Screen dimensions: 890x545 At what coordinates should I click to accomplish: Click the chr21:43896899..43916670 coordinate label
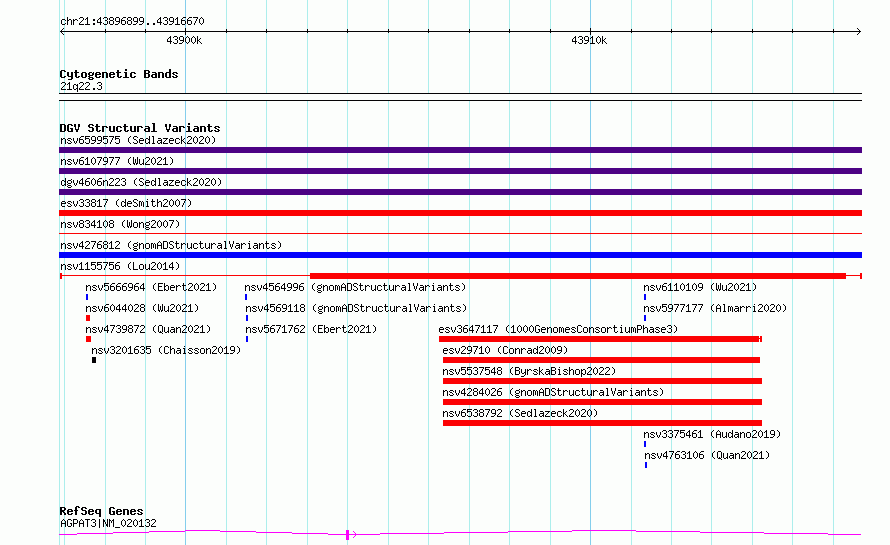pos(132,21)
